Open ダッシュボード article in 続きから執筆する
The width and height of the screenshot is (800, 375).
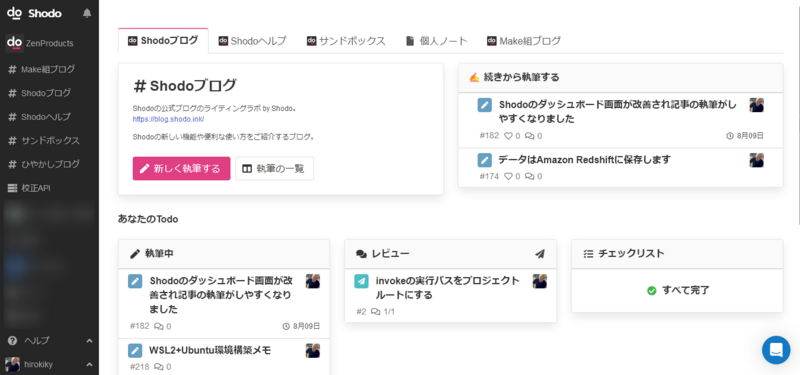coord(618,112)
